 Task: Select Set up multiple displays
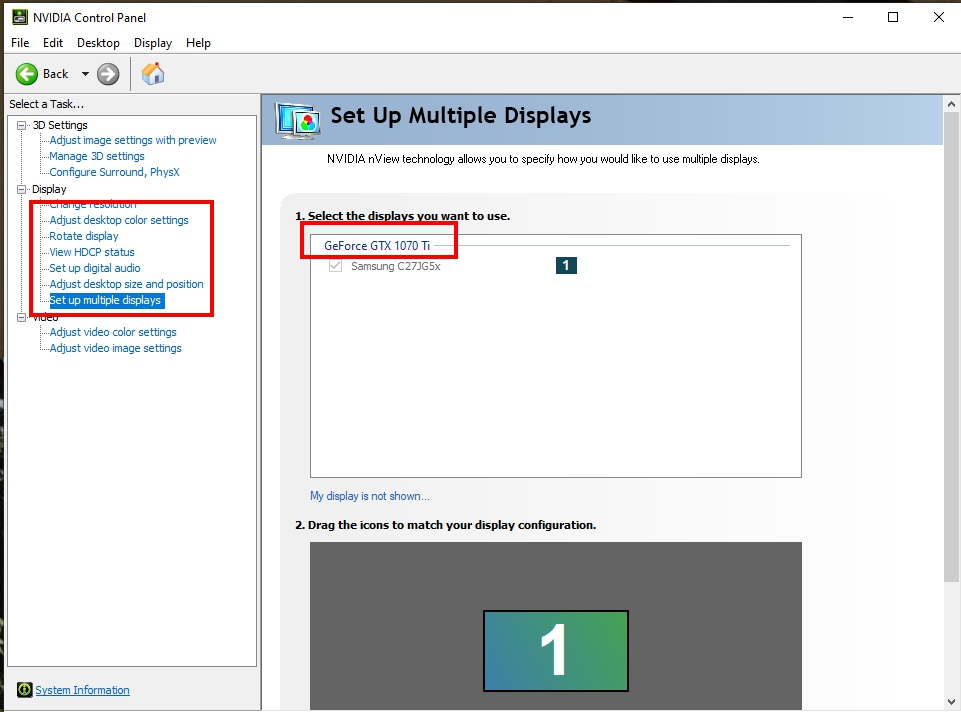pyautogui.click(x=105, y=300)
